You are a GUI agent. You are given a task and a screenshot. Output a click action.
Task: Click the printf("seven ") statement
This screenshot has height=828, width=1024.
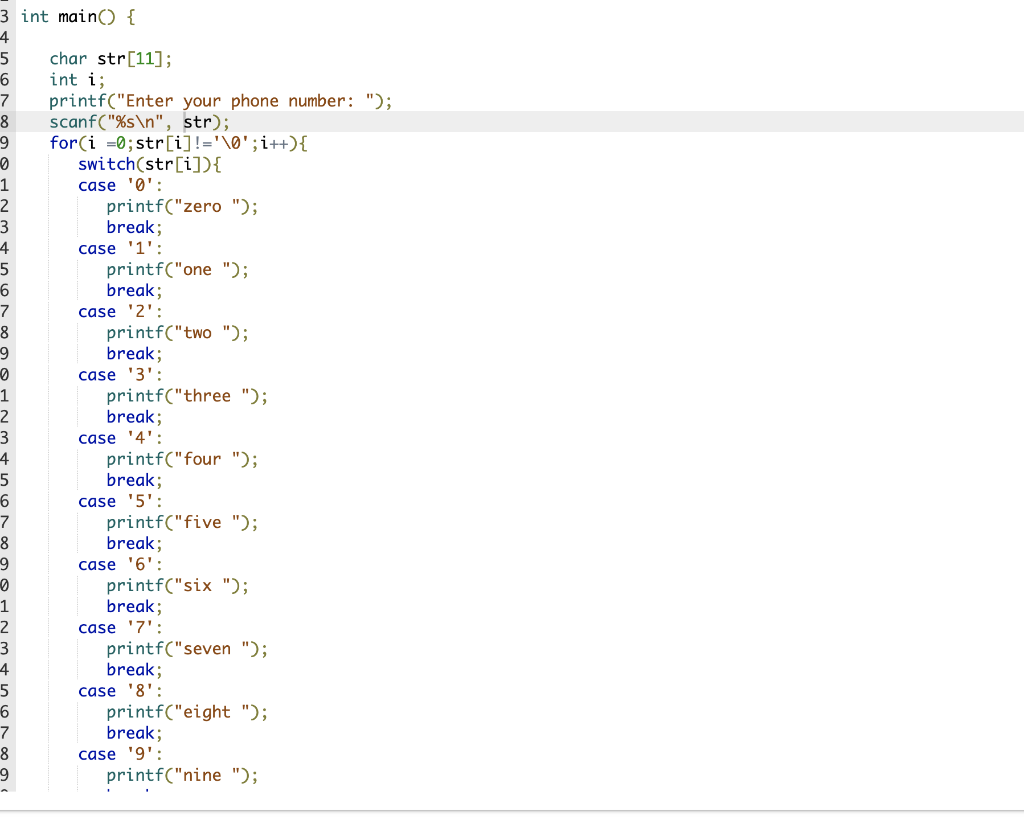tap(185, 648)
